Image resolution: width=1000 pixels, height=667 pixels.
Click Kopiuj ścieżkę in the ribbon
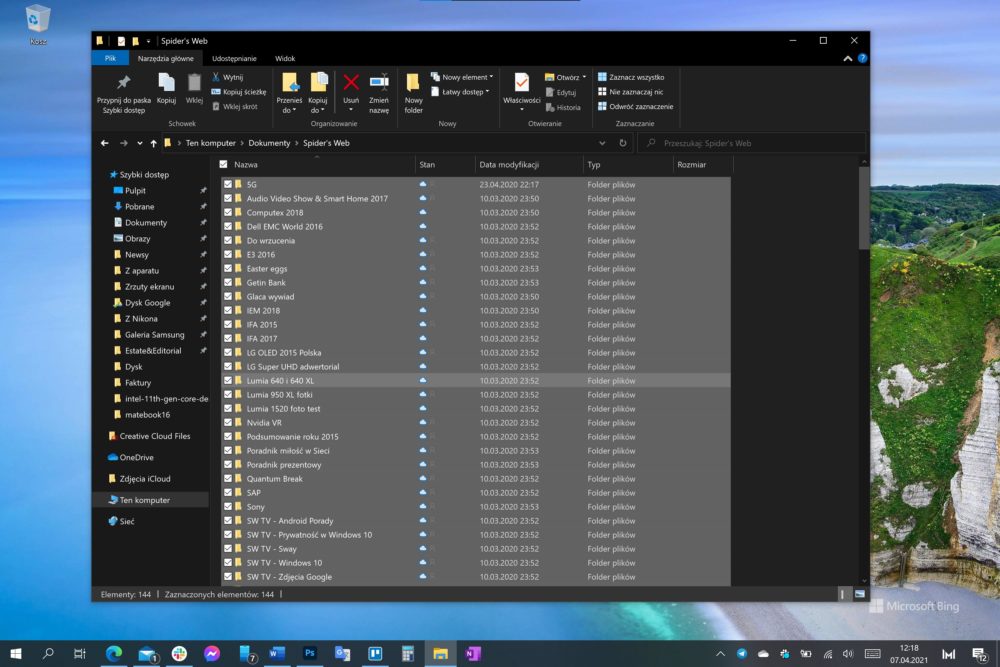tap(239, 92)
